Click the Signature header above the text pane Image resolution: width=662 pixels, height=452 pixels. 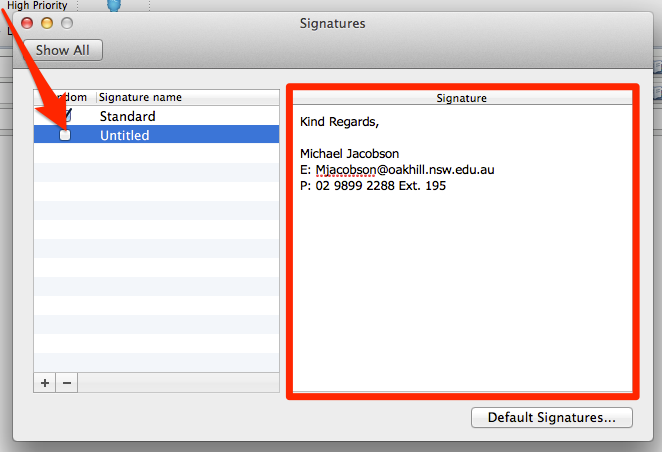coord(462,98)
